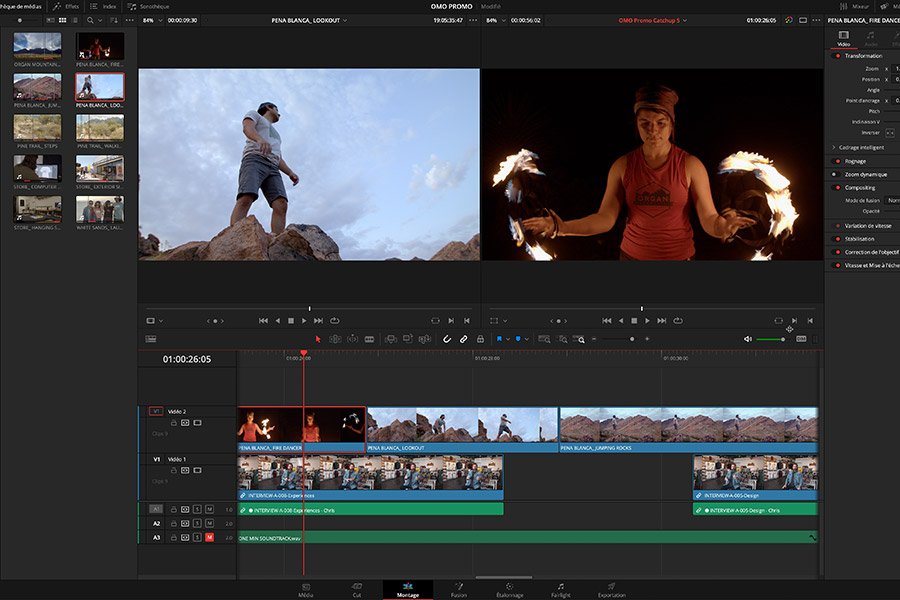Viewport: 900px width, 600px height.
Task: Switch to the Fairlight page
Action: coord(560,590)
